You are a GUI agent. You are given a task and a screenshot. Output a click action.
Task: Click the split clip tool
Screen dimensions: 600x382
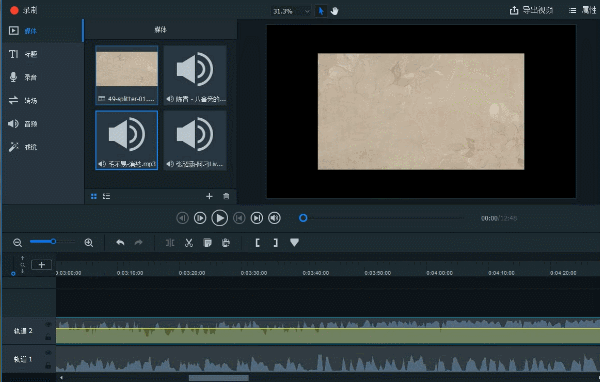coord(170,243)
